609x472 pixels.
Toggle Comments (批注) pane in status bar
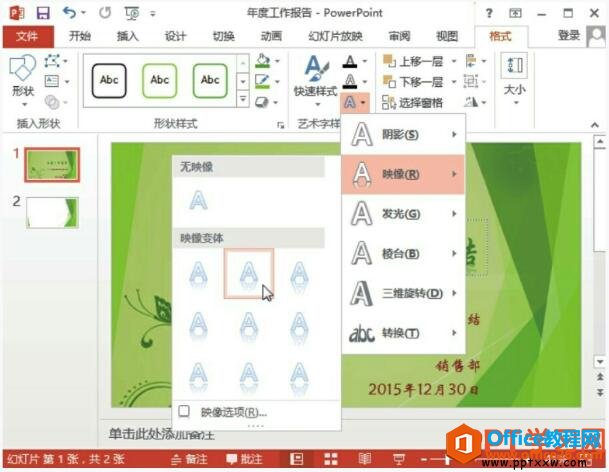pyautogui.click(x=244, y=459)
